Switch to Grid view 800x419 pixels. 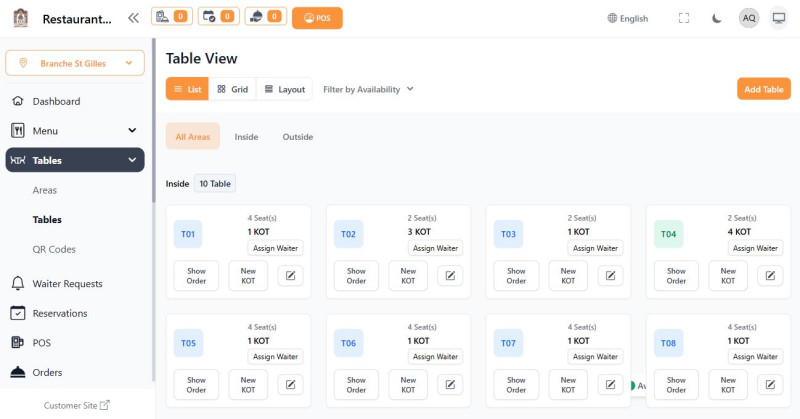[x=232, y=89]
